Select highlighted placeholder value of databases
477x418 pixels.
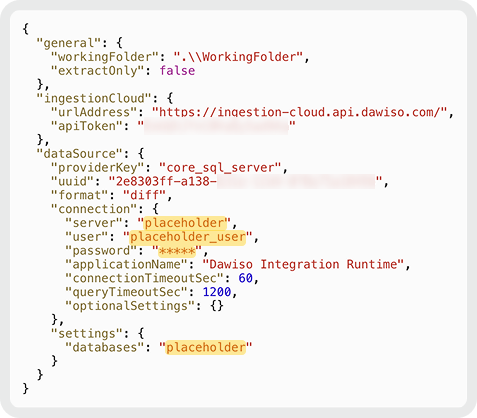click(206, 348)
